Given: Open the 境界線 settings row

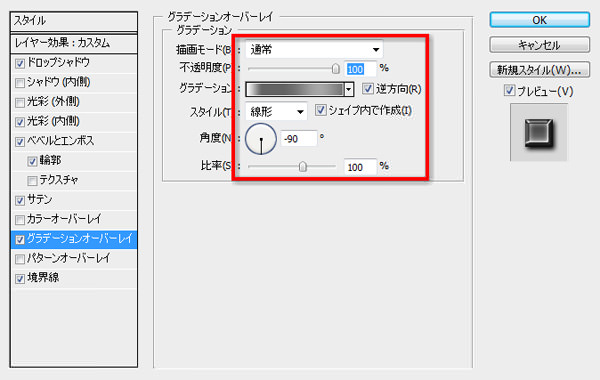Looking at the screenshot, I should tap(74, 278).
